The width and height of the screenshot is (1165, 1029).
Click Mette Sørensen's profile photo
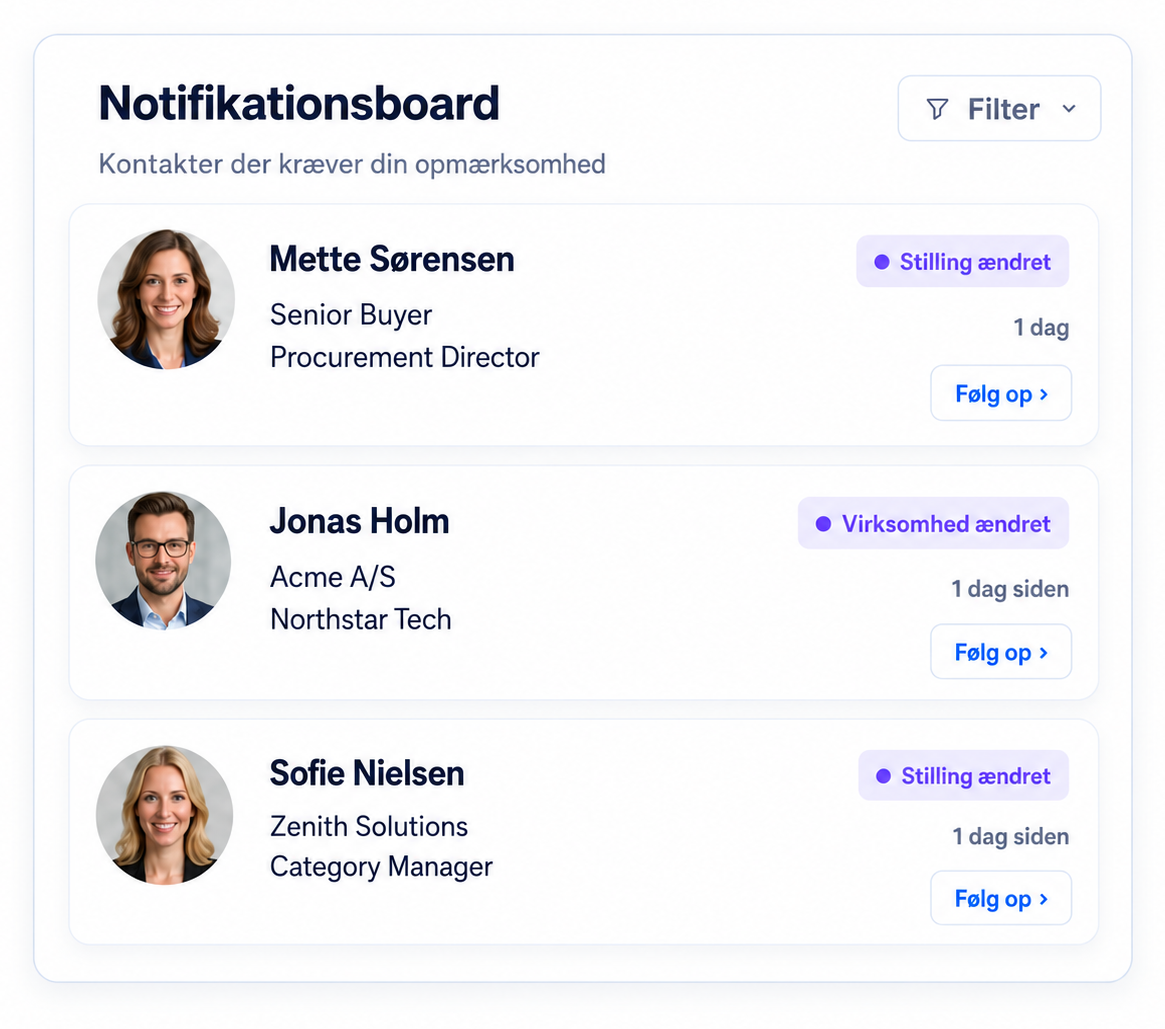(166, 299)
